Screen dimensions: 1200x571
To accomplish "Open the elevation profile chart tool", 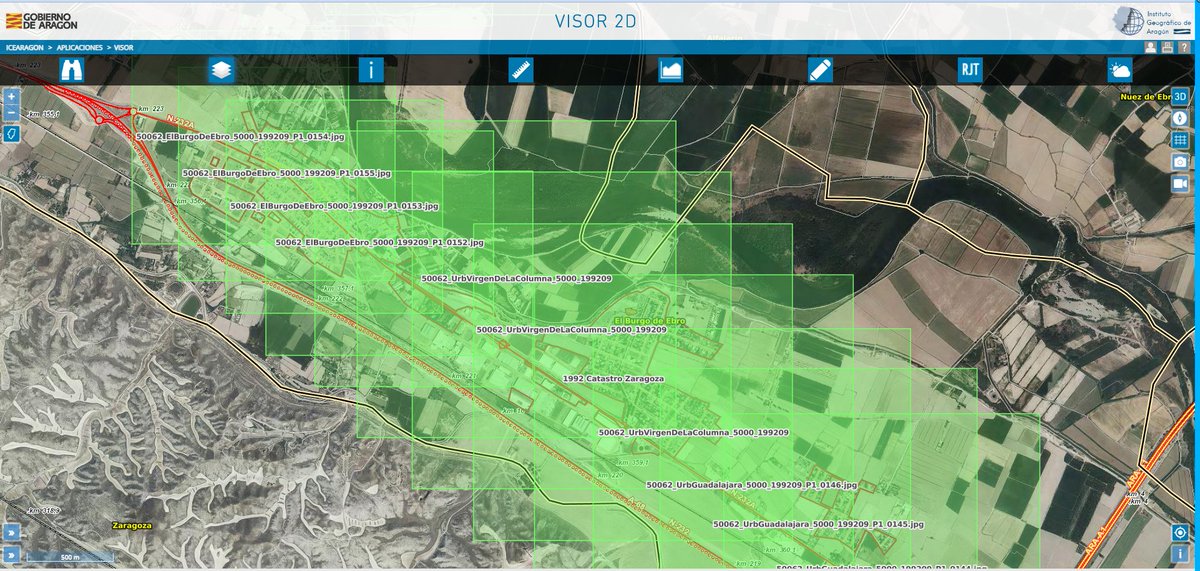I will [x=670, y=70].
